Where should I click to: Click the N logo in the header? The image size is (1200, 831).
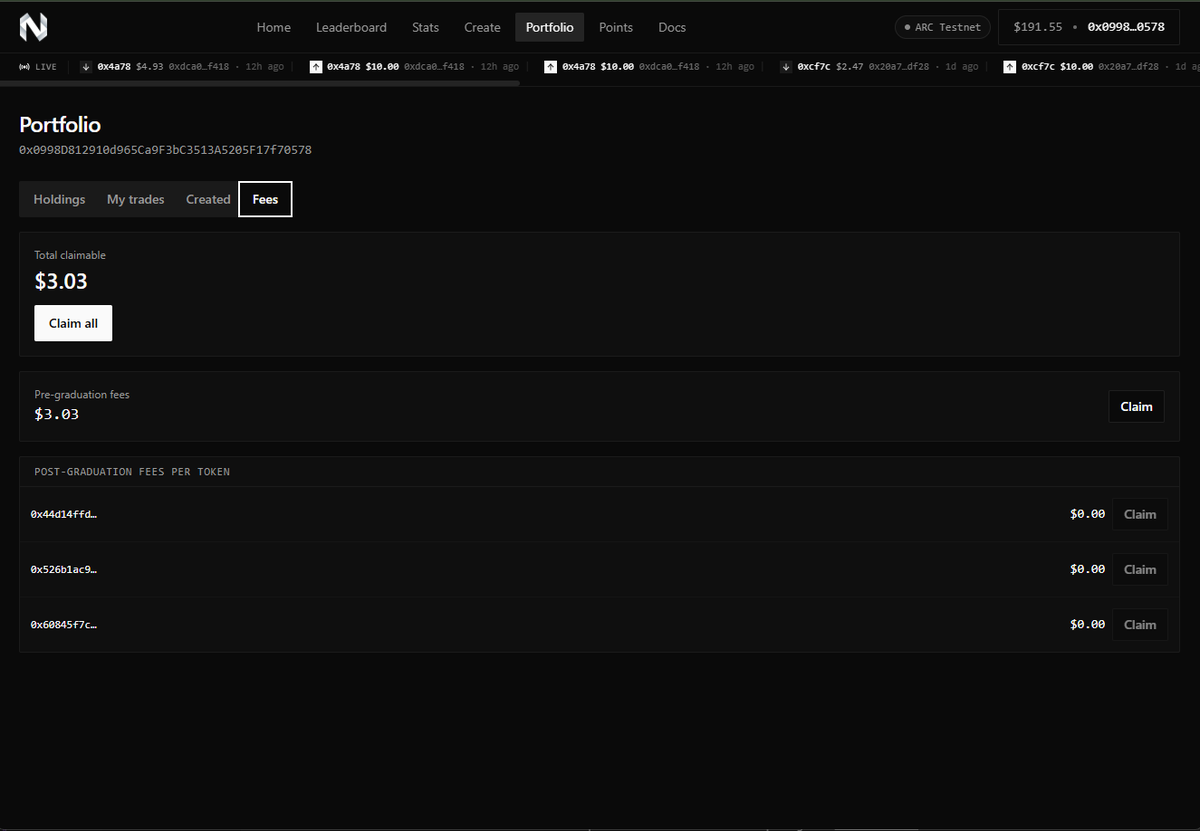click(x=34, y=27)
